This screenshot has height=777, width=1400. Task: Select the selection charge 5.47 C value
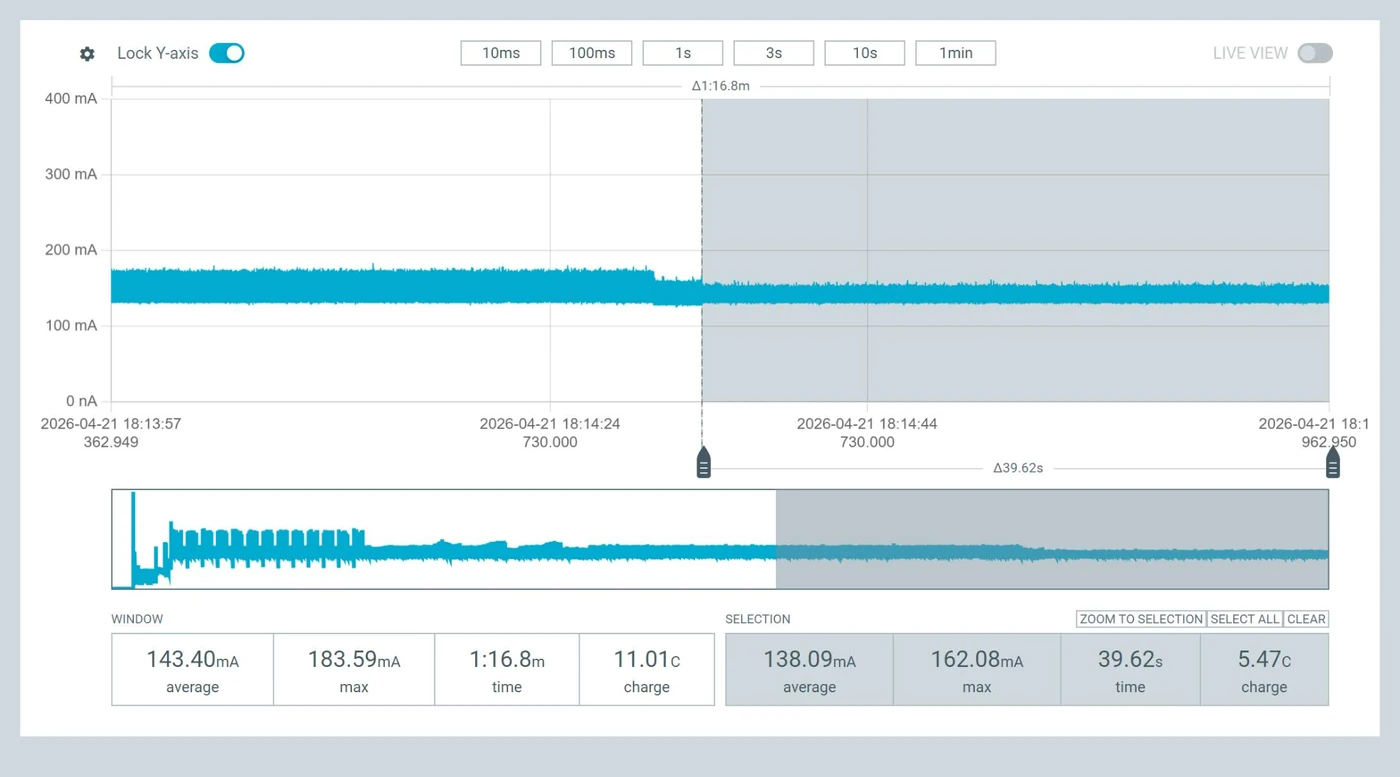1264,660
